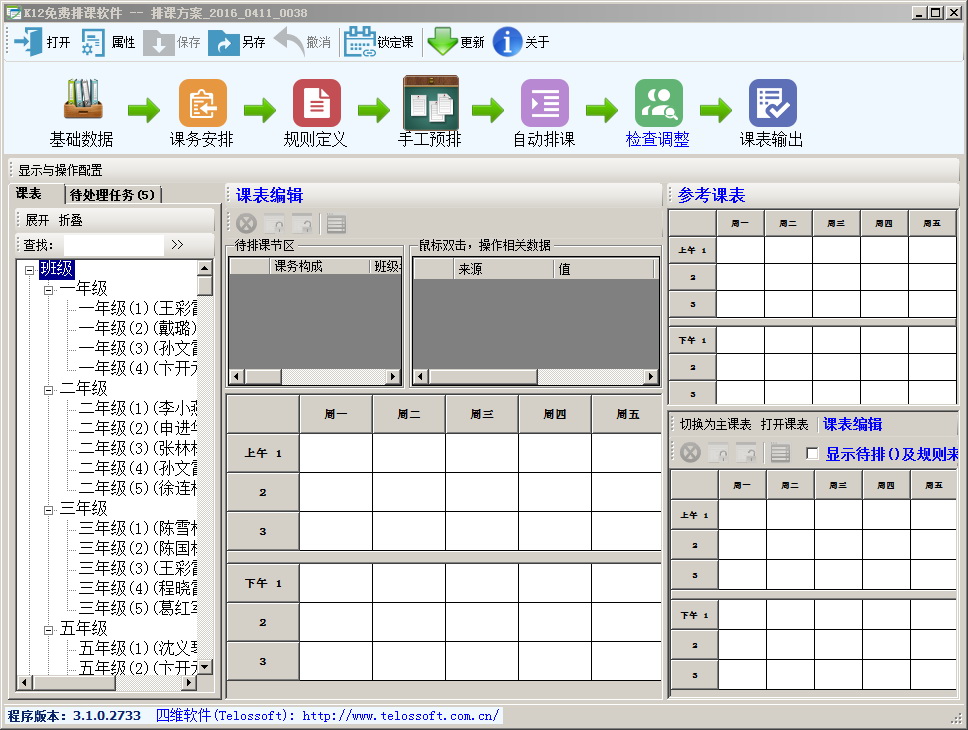Click the circle-X icon in reference timetable toolbar
Image resolution: width=968 pixels, height=730 pixels.
[690, 453]
